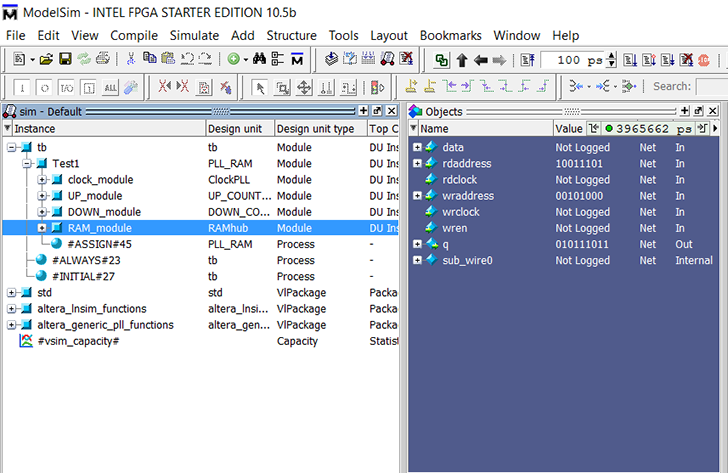Viewport: 728px width, 473px height.
Task: Increase run length with stepper up arrow
Action: pyautogui.click(x=612, y=56)
